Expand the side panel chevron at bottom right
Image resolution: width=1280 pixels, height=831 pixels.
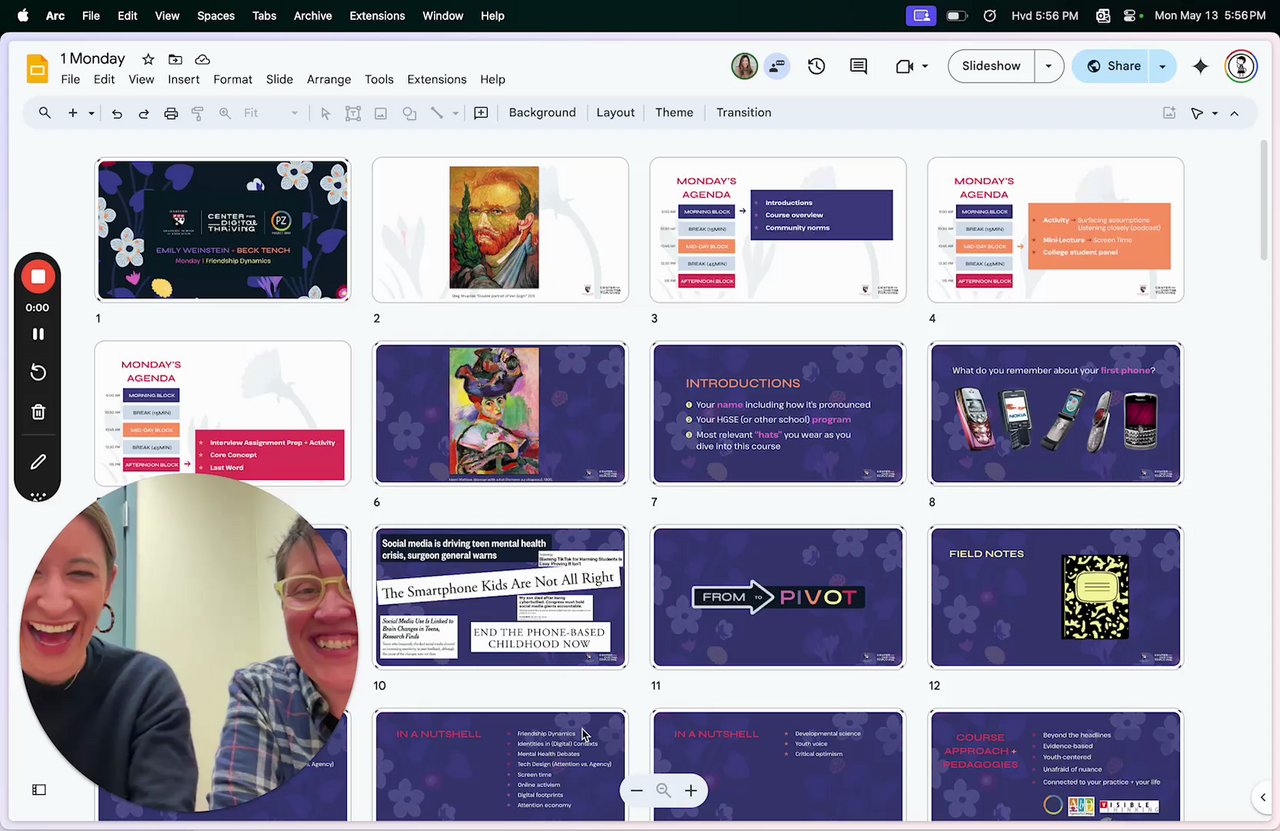click(x=1262, y=797)
